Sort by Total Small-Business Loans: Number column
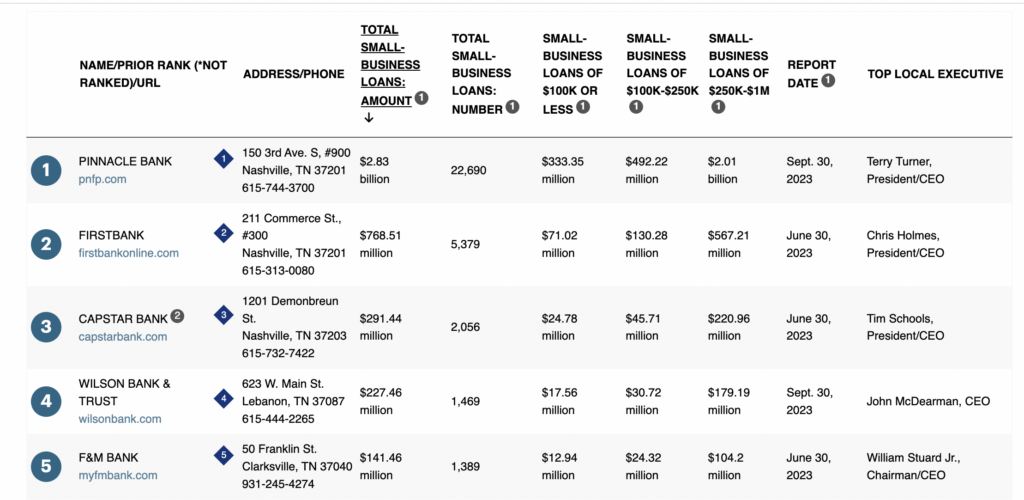The width and height of the screenshot is (1024, 500). (x=481, y=74)
